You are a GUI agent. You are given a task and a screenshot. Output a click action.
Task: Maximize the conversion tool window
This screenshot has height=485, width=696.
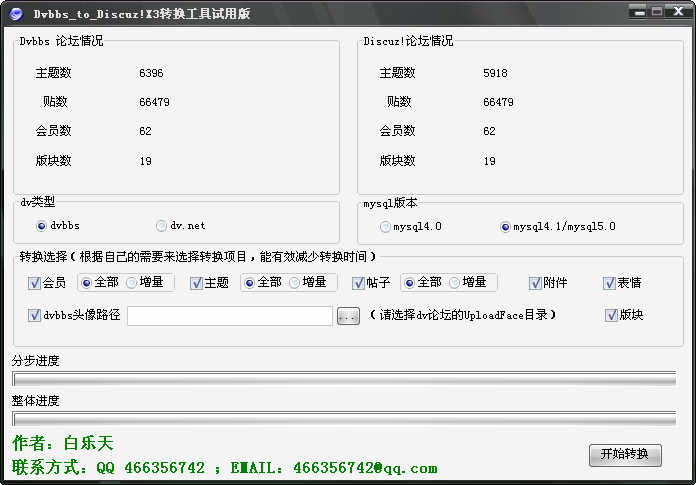(x=657, y=12)
